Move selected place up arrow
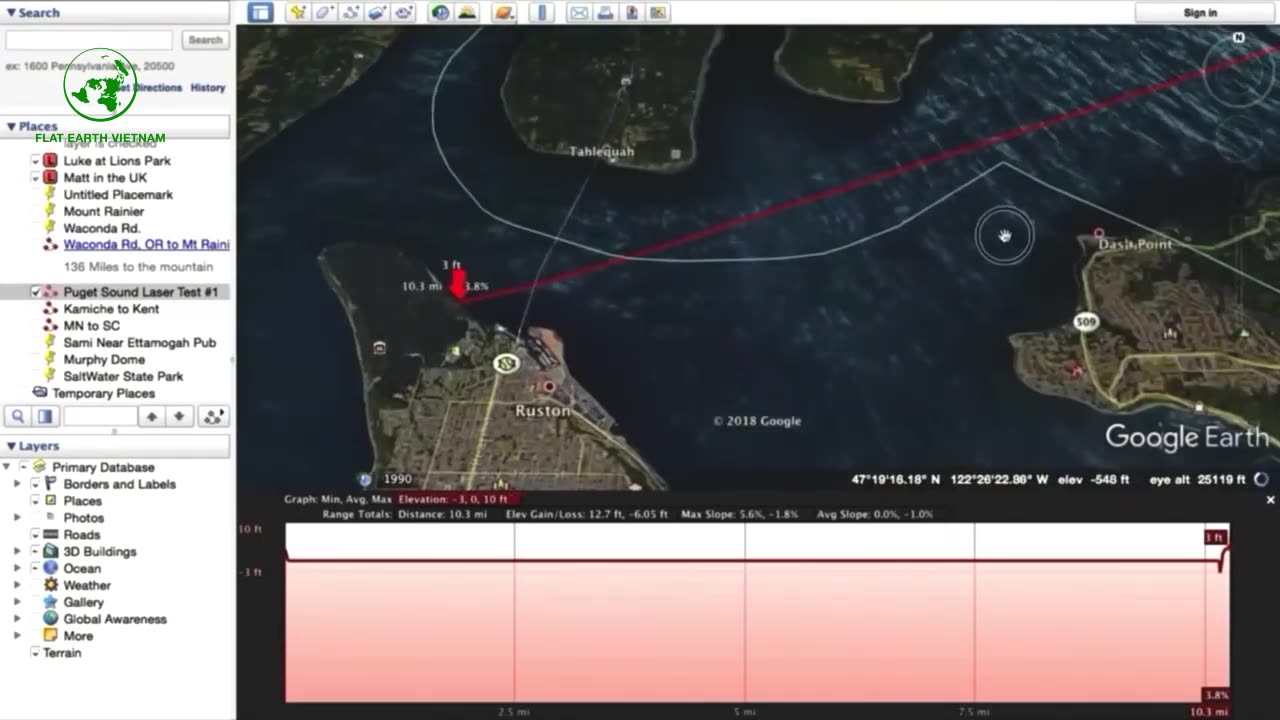 point(152,417)
